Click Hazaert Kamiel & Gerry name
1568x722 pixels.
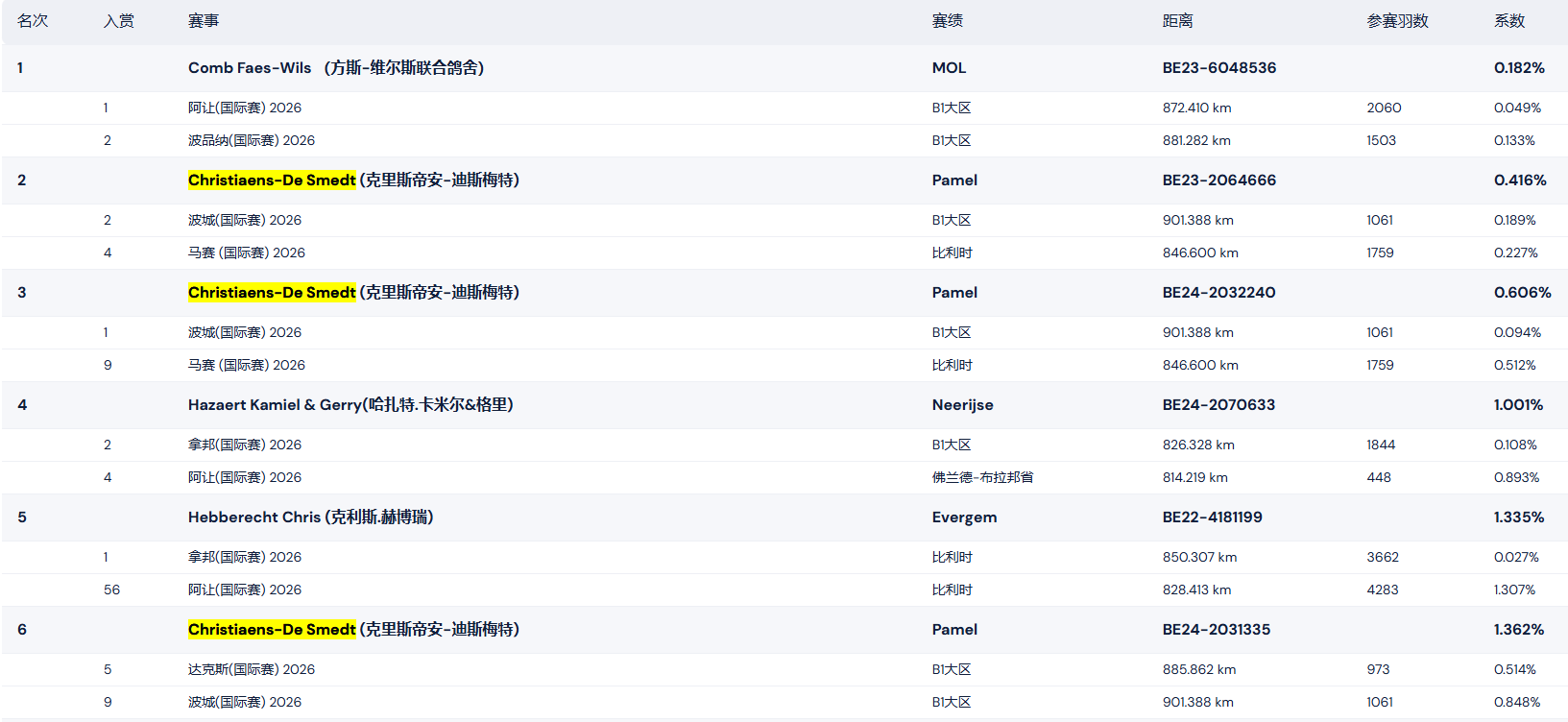(x=350, y=405)
